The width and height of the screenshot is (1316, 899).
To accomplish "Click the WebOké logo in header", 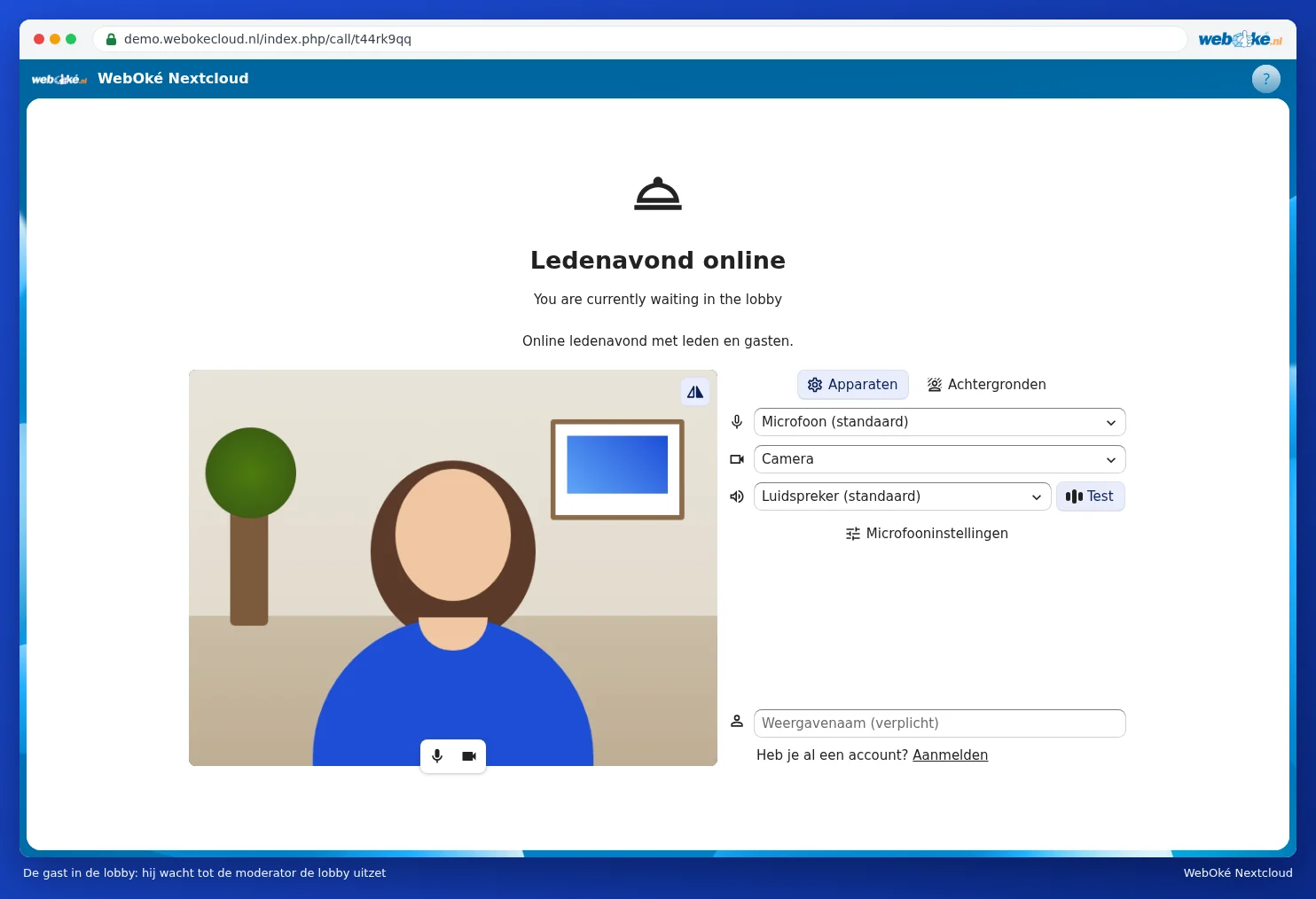I will coord(59,79).
